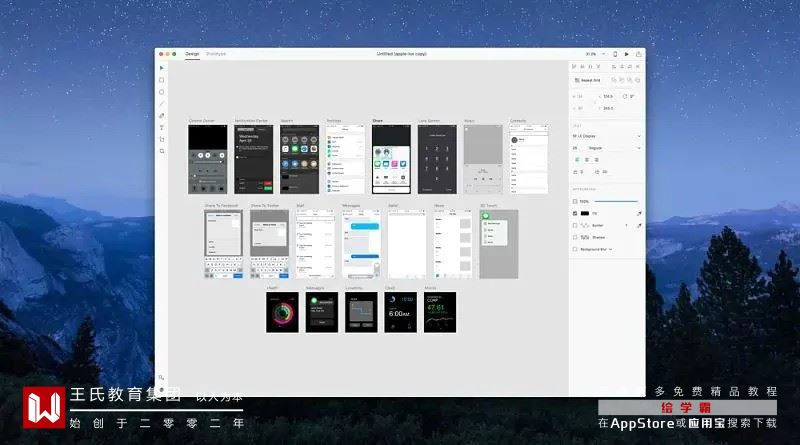Click the fourth icon in first align group
The height and width of the screenshot is (445, 800).
tap(598, 66)
